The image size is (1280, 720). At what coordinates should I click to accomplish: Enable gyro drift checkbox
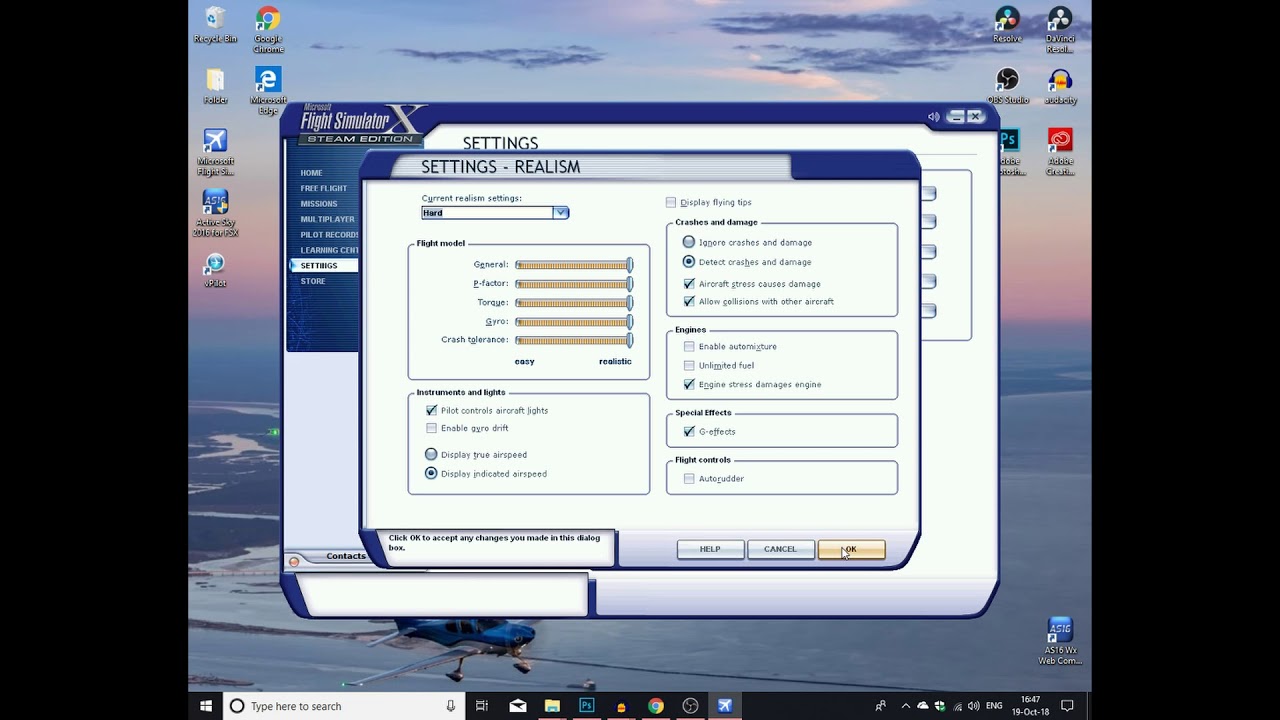pyautogui.click(x=431, y=428)
